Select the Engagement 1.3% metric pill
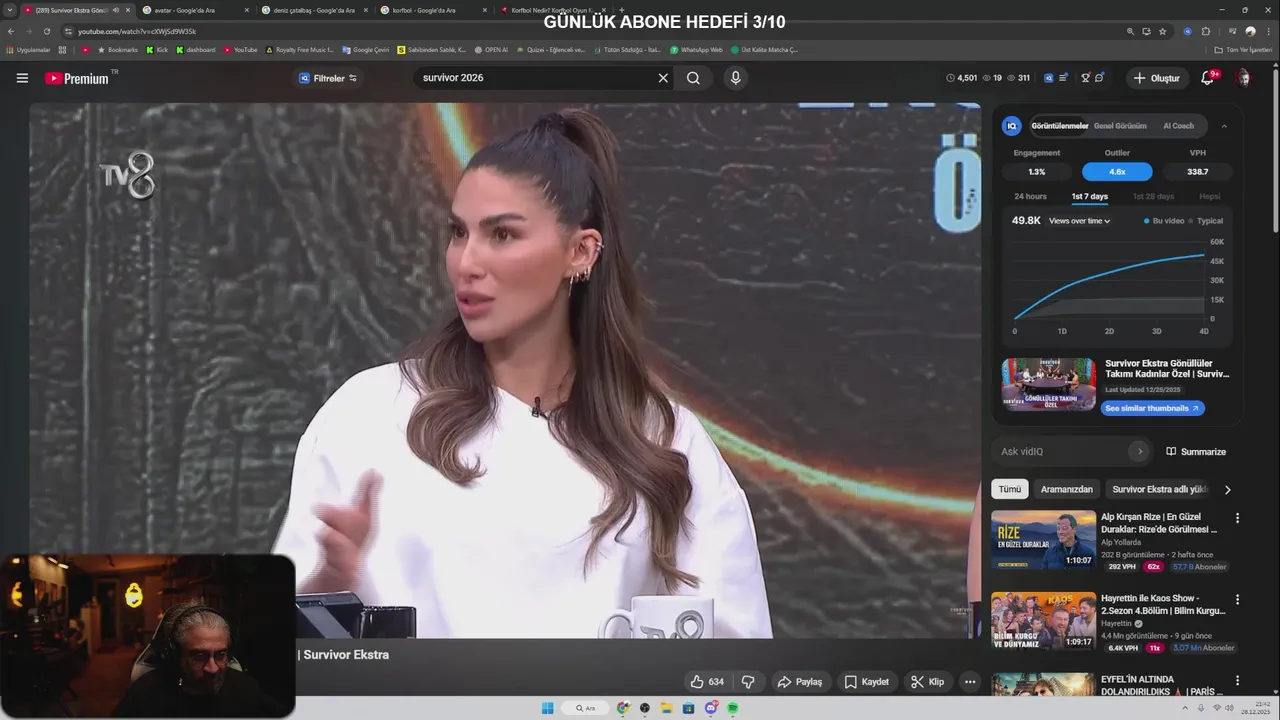This screenshot has height=720, width=1280. [1037, 172]
